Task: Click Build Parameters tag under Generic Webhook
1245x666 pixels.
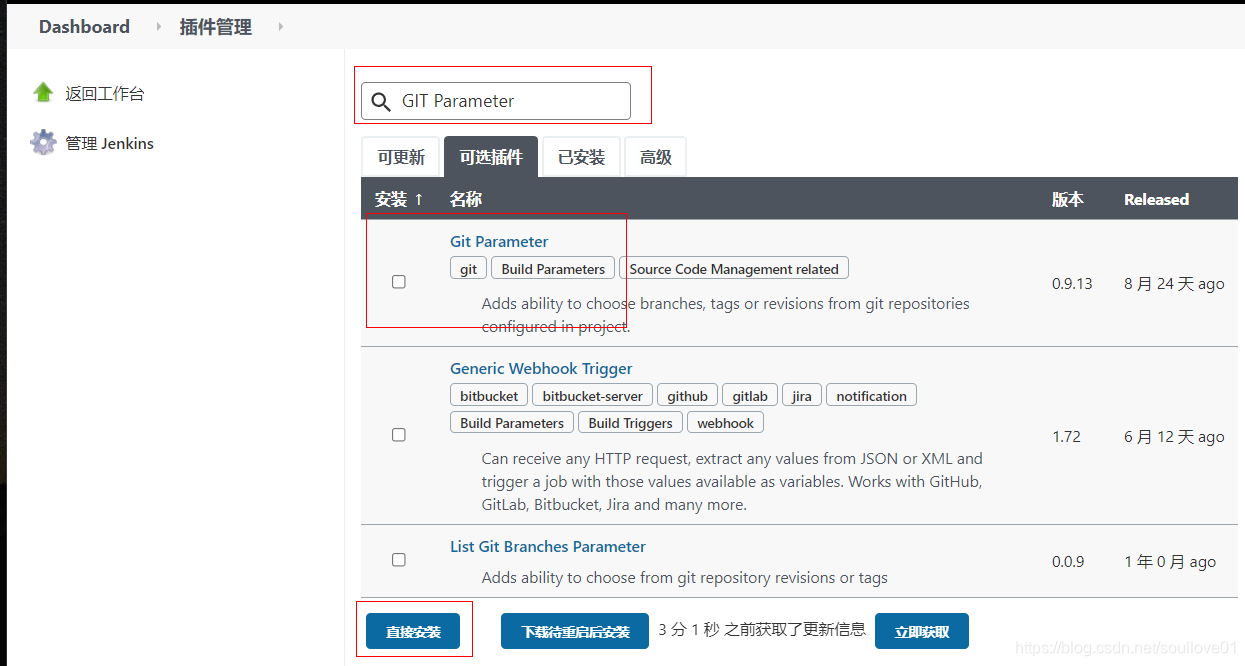Action: click(x=512, y=423)
